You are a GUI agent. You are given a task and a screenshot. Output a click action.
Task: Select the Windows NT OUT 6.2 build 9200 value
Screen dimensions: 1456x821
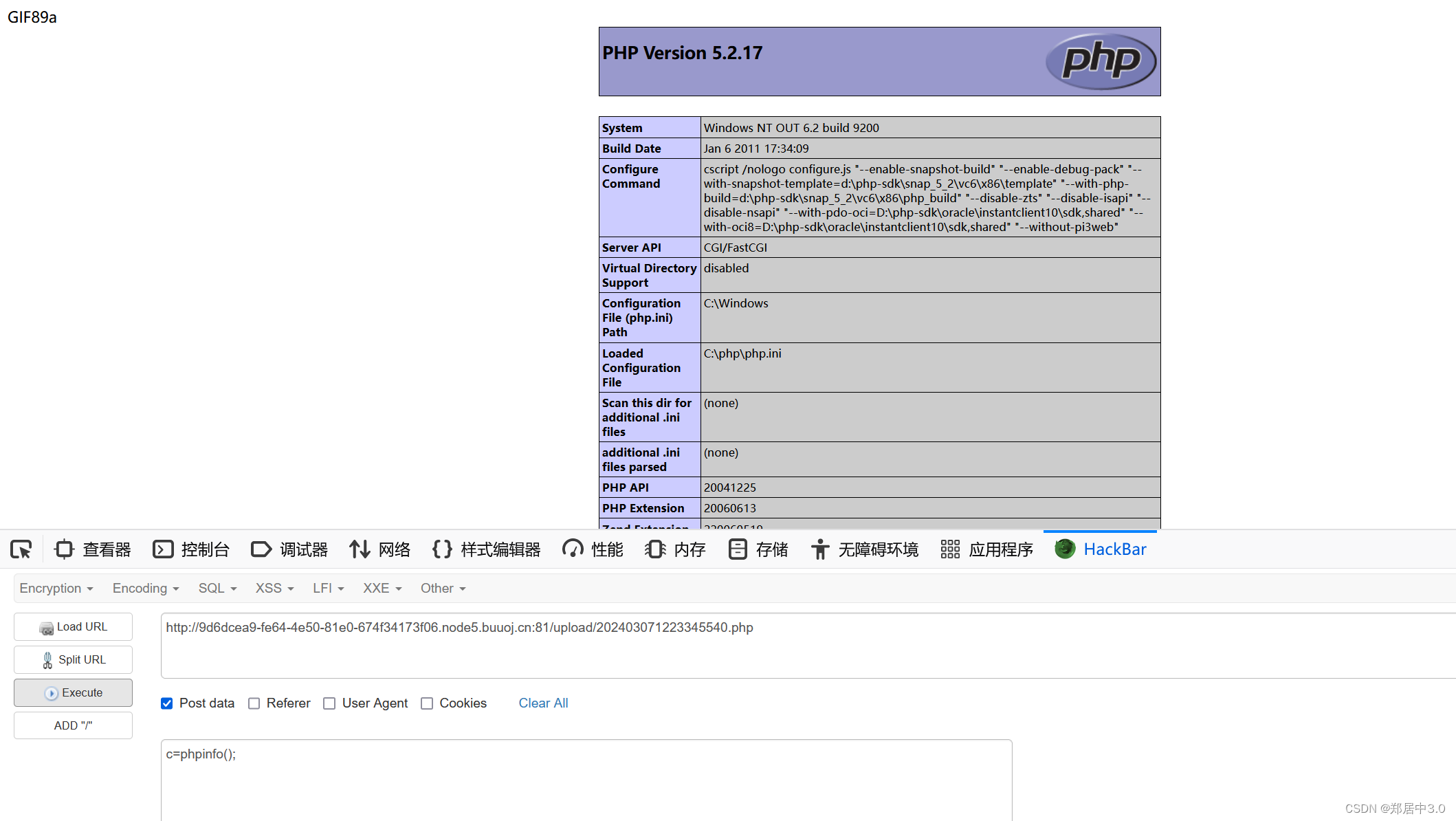[791, 128]
